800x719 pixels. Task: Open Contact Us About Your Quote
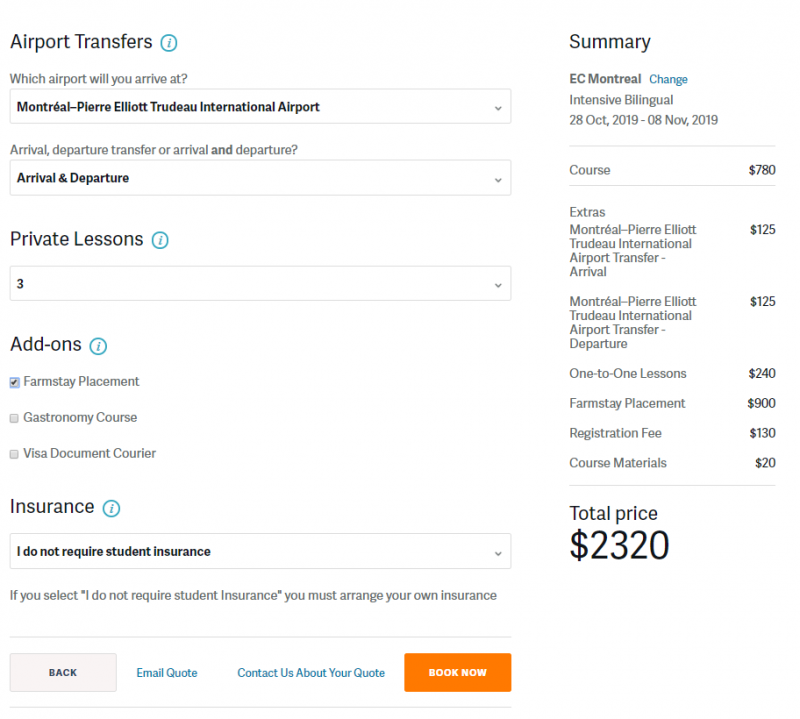[x=310, y=672]
